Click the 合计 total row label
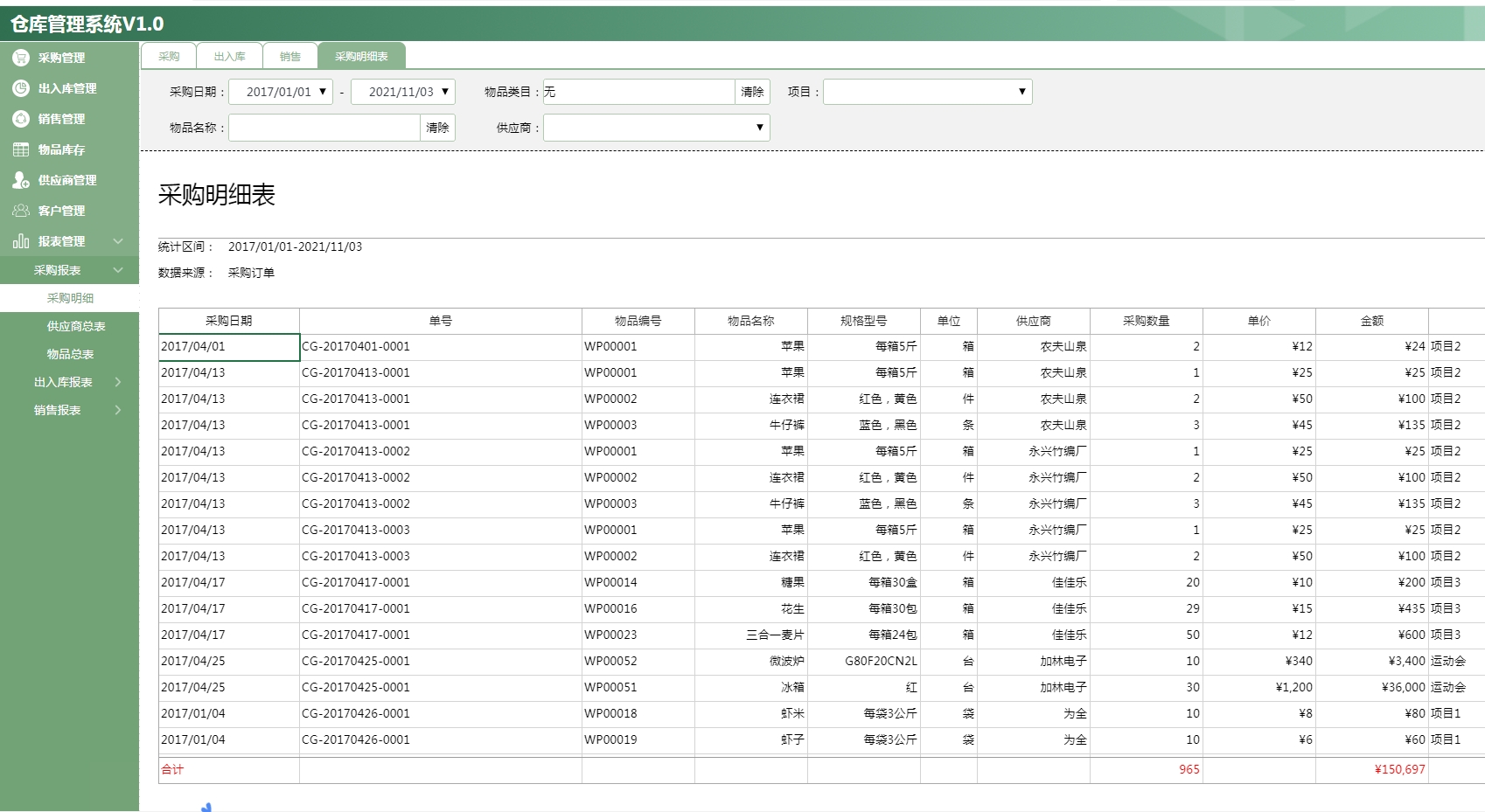 click(x=172, y=770)
